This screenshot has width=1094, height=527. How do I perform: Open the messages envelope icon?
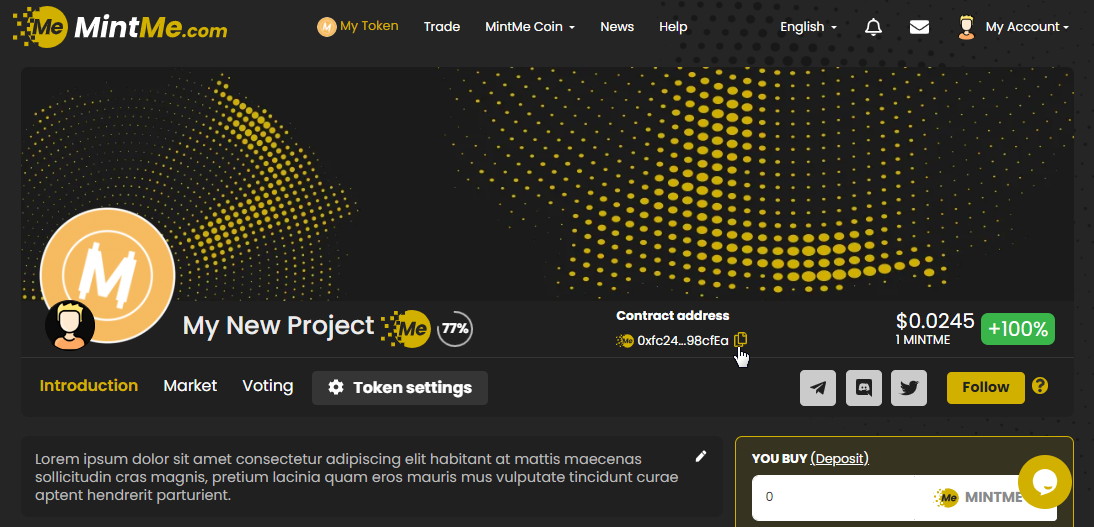tap(919, 27)
